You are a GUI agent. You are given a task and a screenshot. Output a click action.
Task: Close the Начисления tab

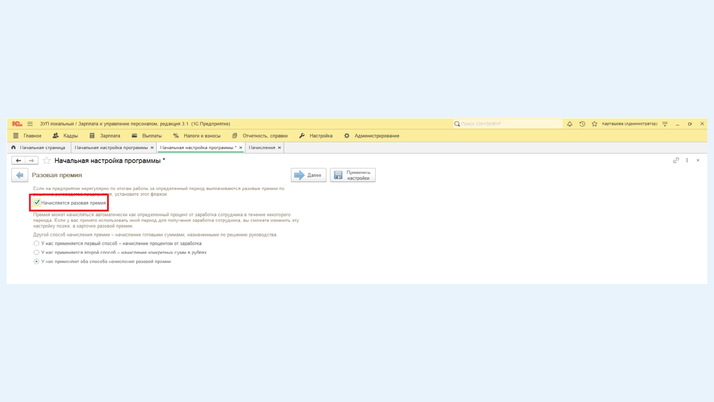click(x=280, y=148)
